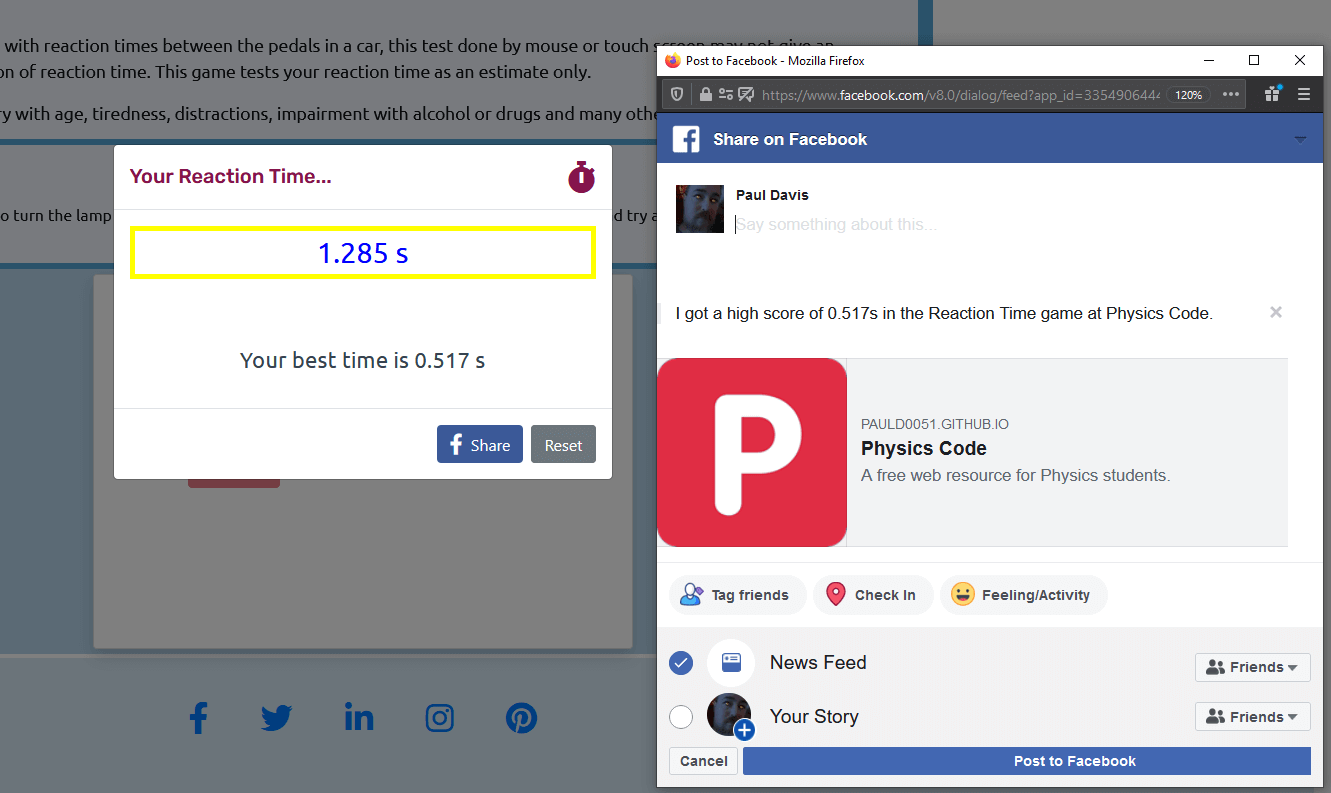Image resolution: width=1331 pixels, height=793 pixels.
Task: Click the PAULD0051.GITHUB.IO domain text
Action: tap(935, 425)
